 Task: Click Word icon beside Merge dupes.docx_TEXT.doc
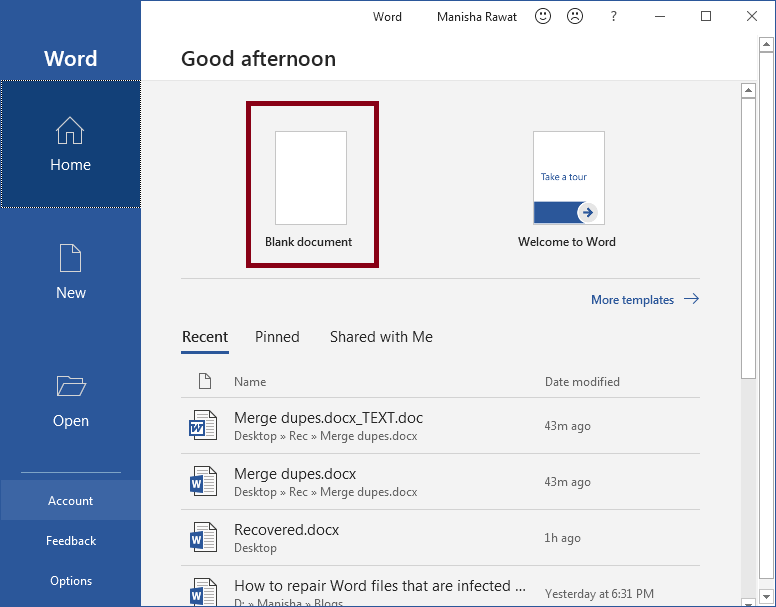point(203,425)
